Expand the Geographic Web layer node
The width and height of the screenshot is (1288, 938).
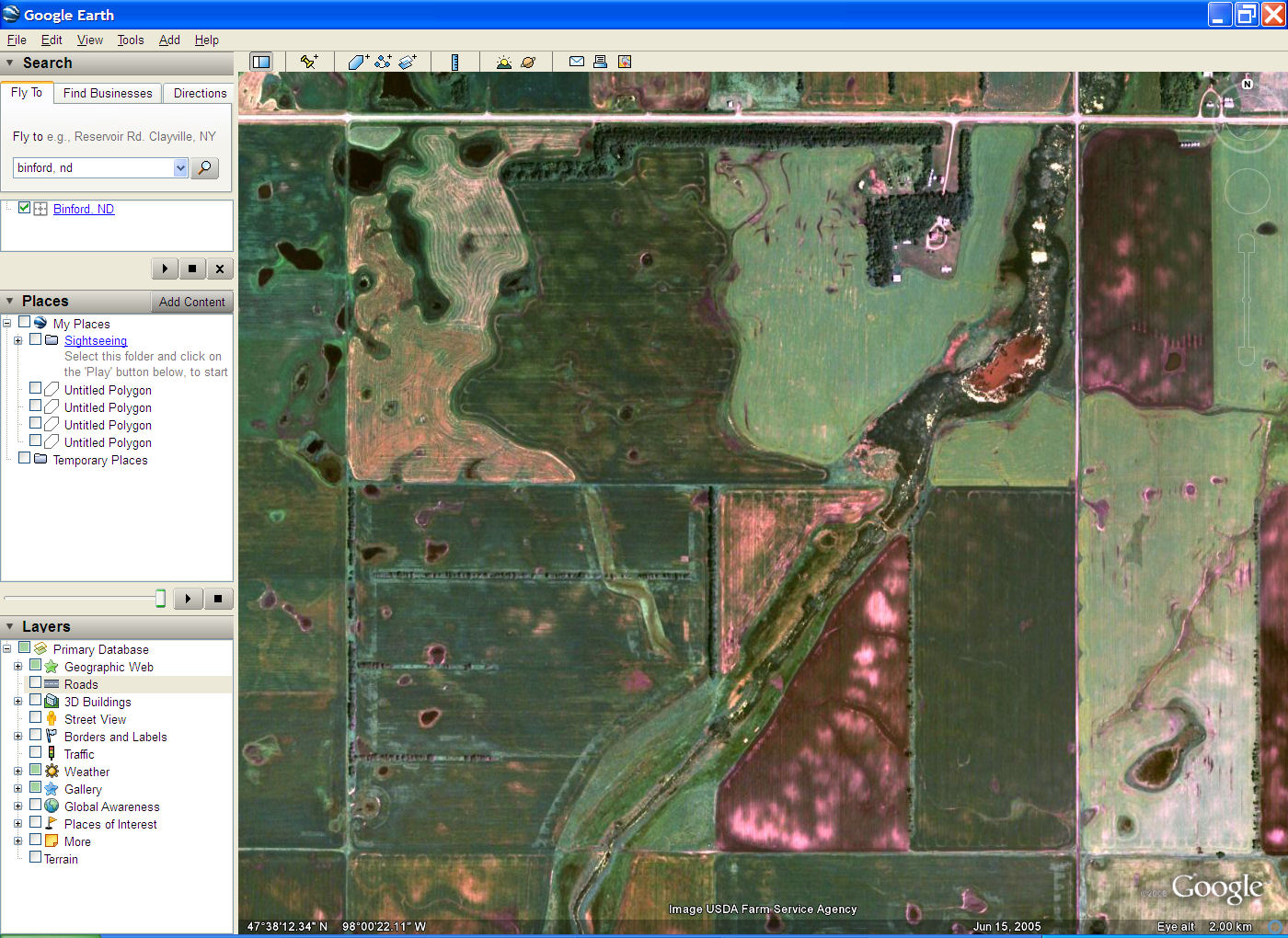tap(17, 666)
